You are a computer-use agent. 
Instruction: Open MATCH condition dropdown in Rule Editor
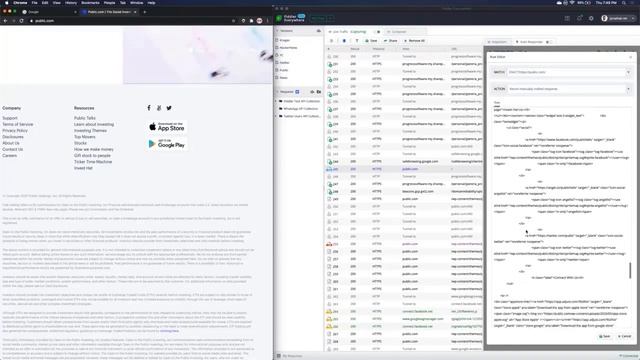click(628, 72)
